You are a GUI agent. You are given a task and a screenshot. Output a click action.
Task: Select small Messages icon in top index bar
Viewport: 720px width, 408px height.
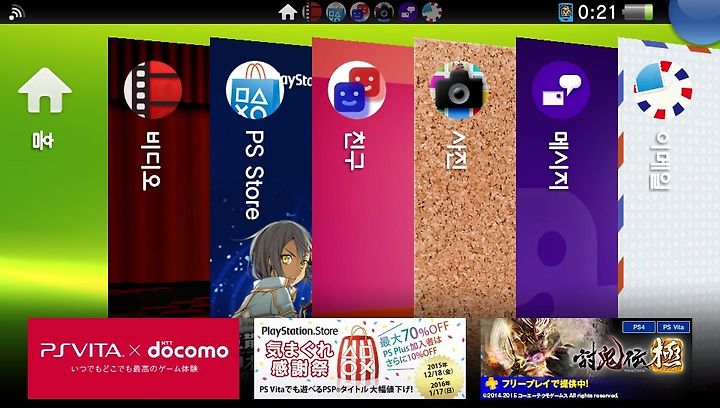pos(408,12)
